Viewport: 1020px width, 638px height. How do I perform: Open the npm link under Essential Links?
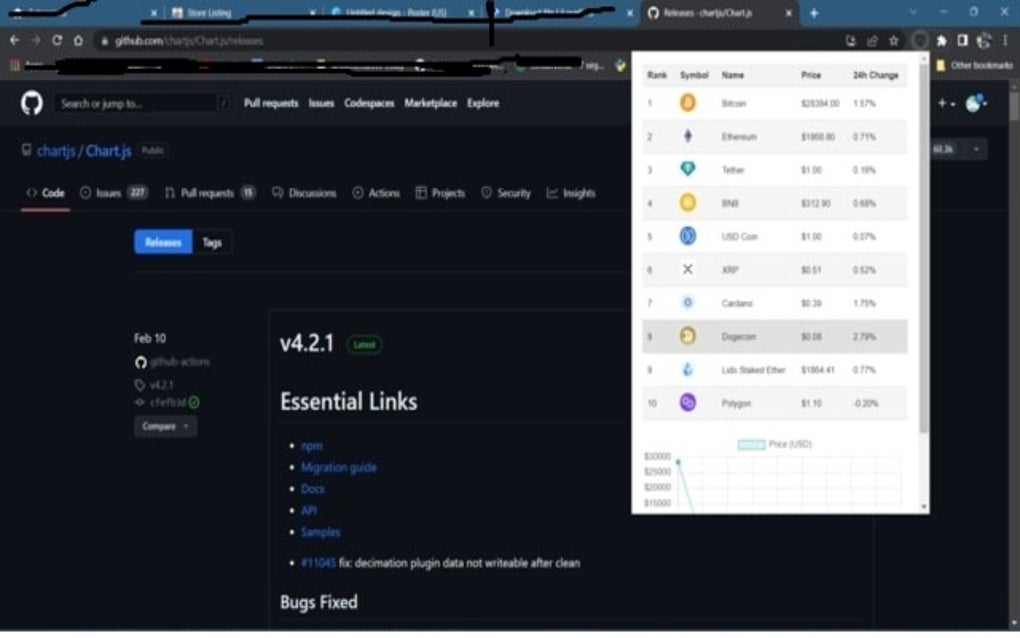click(312, 445)
